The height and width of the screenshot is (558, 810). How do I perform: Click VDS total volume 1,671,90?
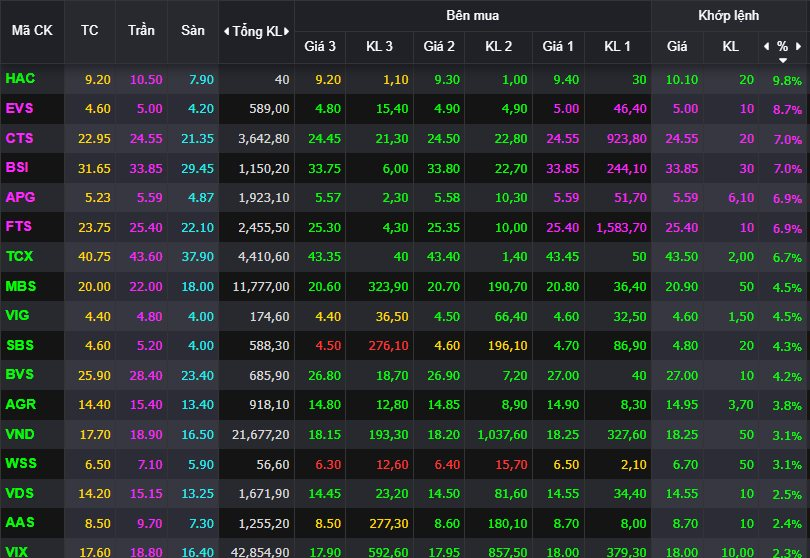click(263, 494)
